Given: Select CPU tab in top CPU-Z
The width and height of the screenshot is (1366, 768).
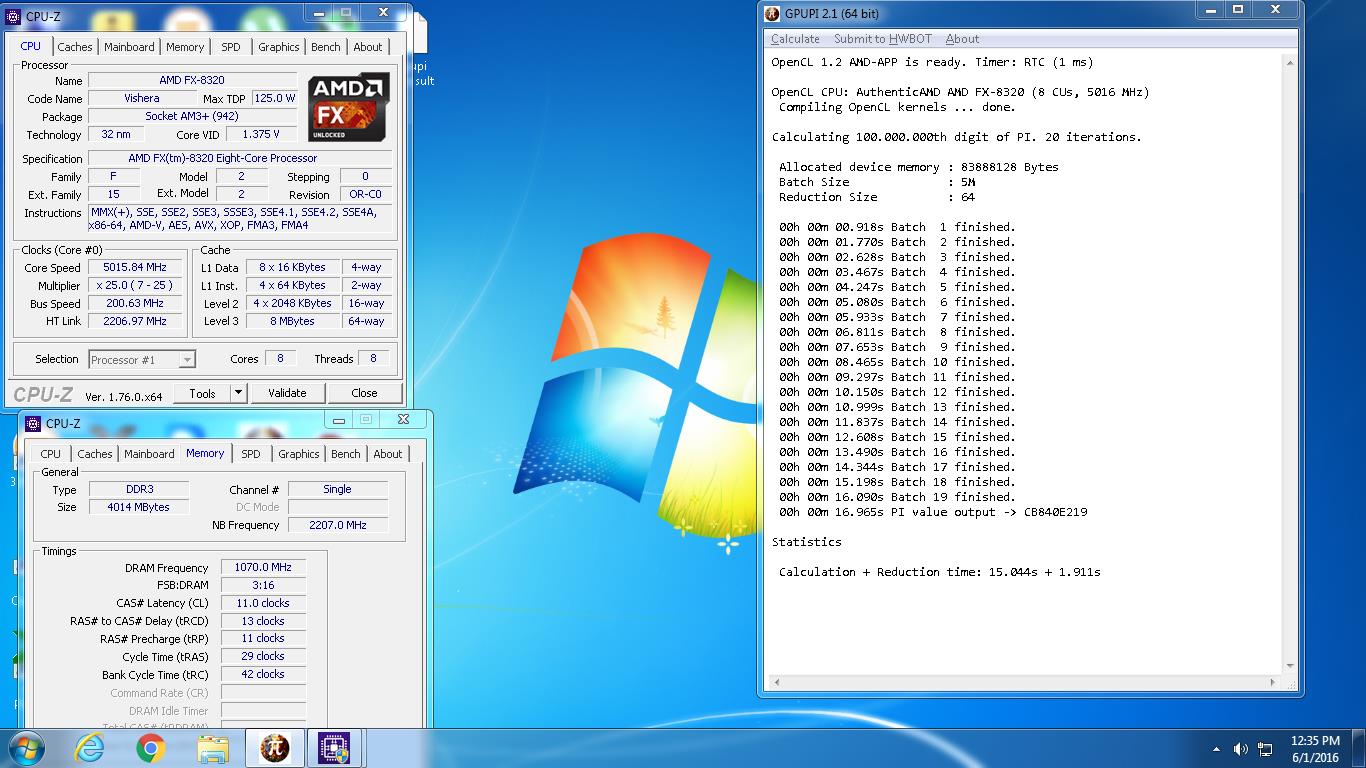Looking at the screenshot, I should point(31,46).
